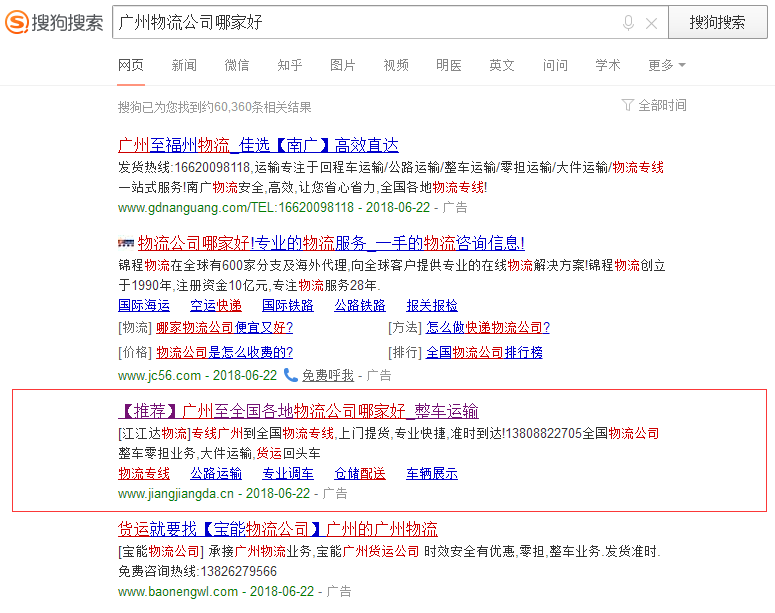This screenshot has height=613, width=775.
Task: Open link 哪家物流公司便宜又好?
Action: point(225,327)
